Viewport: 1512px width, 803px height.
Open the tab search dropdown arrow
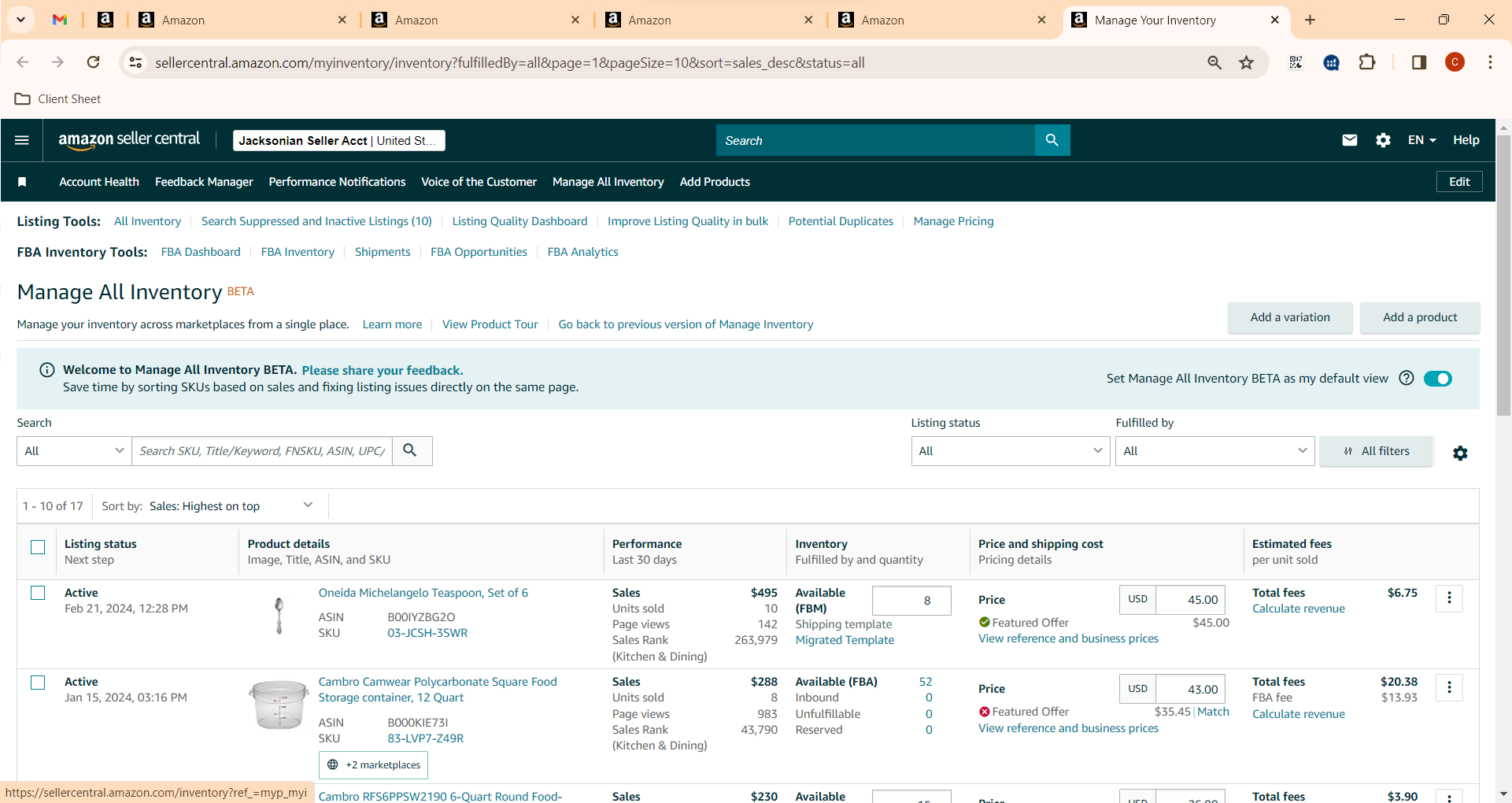point(20,20)
